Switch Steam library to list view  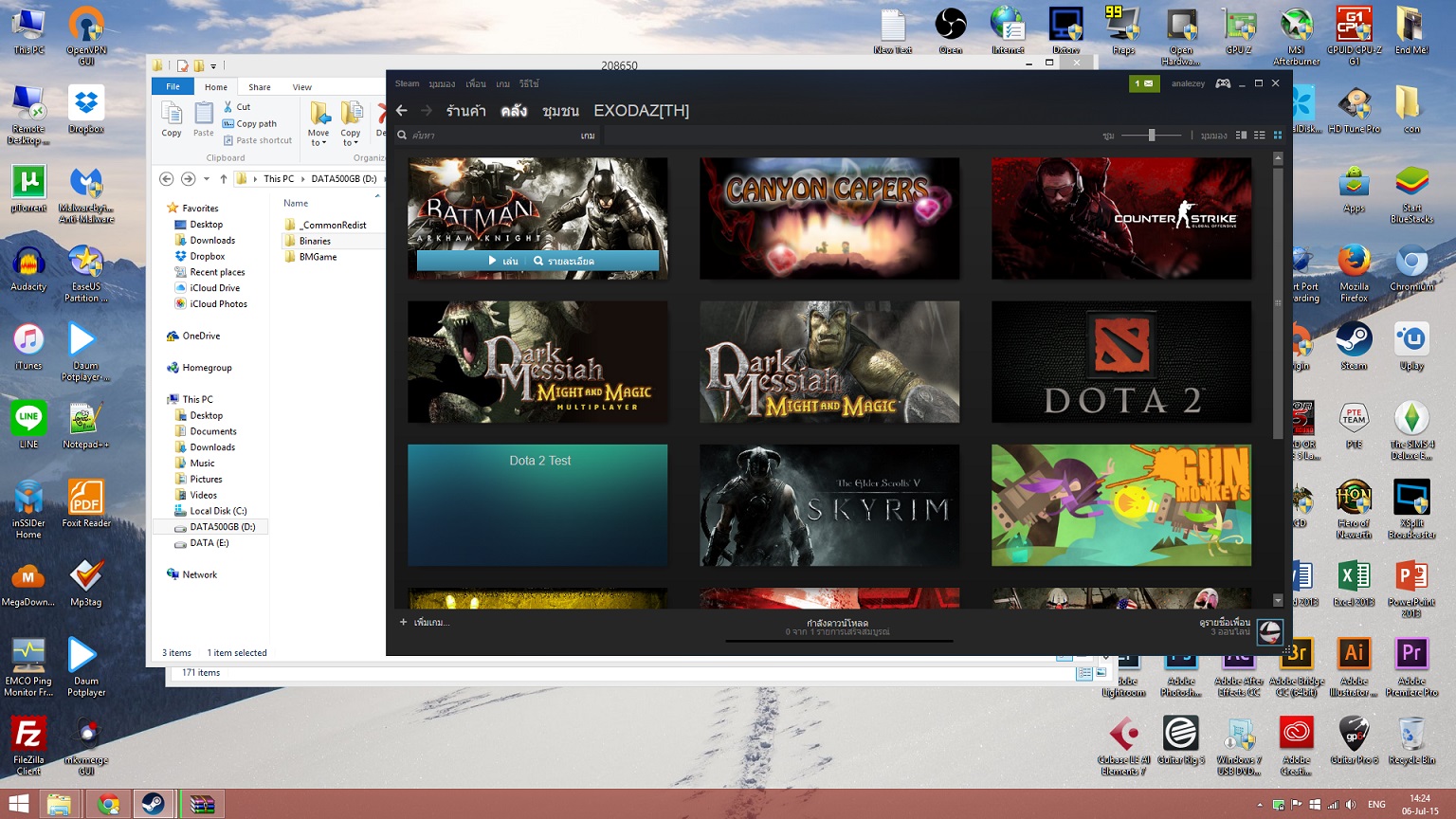pos(1260,136)
